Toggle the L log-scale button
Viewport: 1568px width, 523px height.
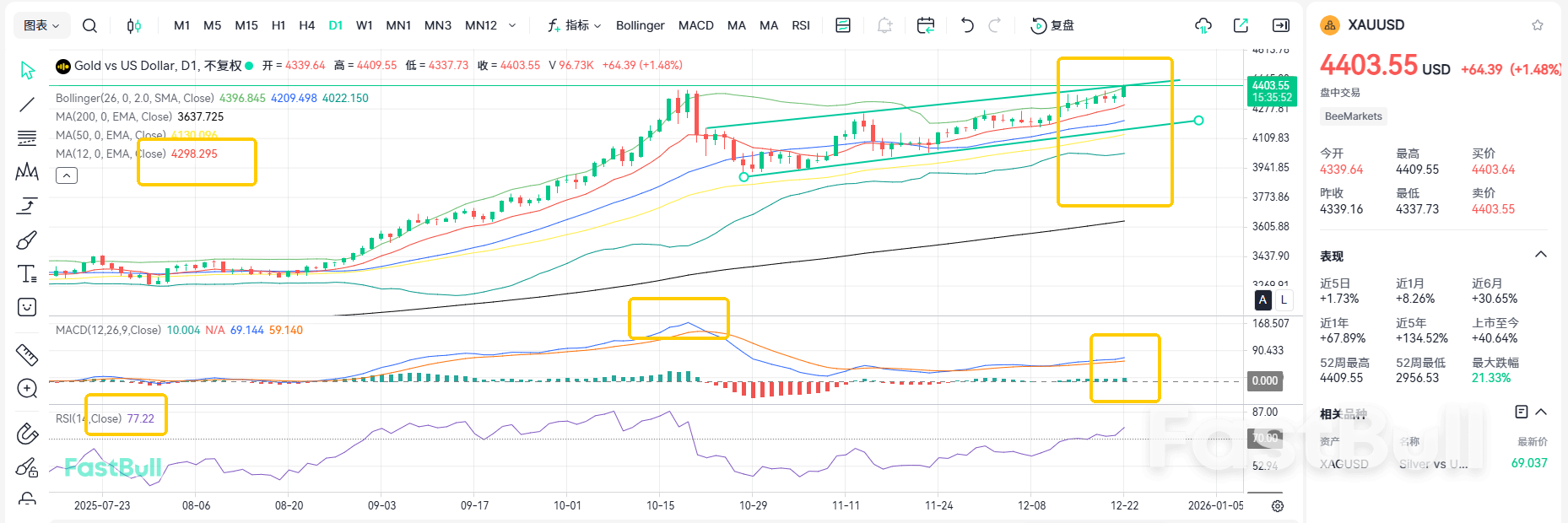(1284, 299)
